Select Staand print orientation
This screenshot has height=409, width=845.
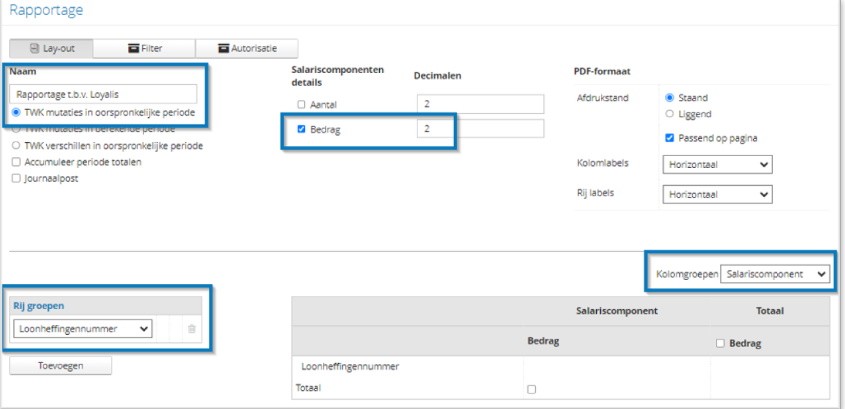click(x=669, y=99)
